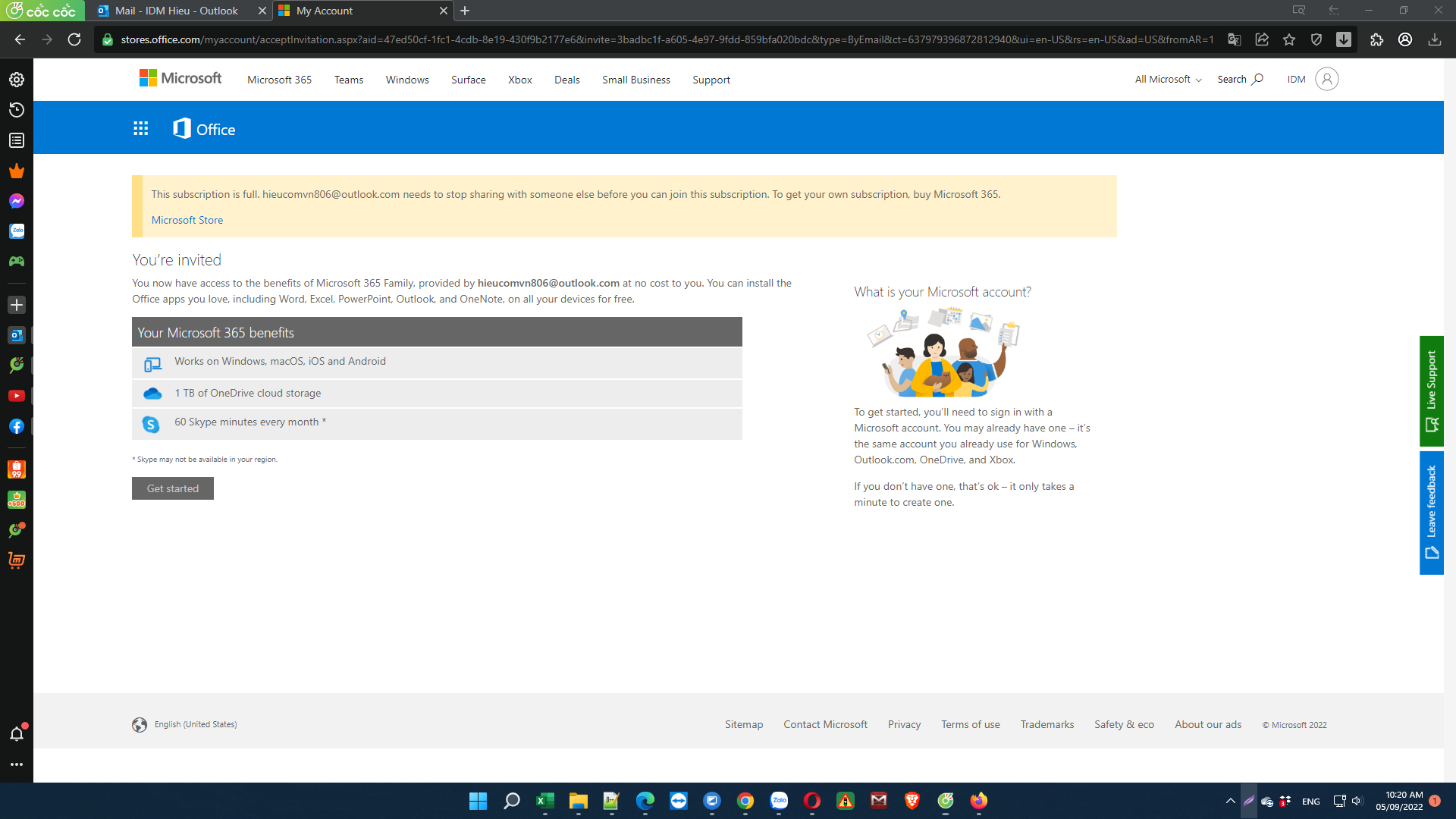Open the Support nav item
The image size is (1456, 819).
(711, 80)
